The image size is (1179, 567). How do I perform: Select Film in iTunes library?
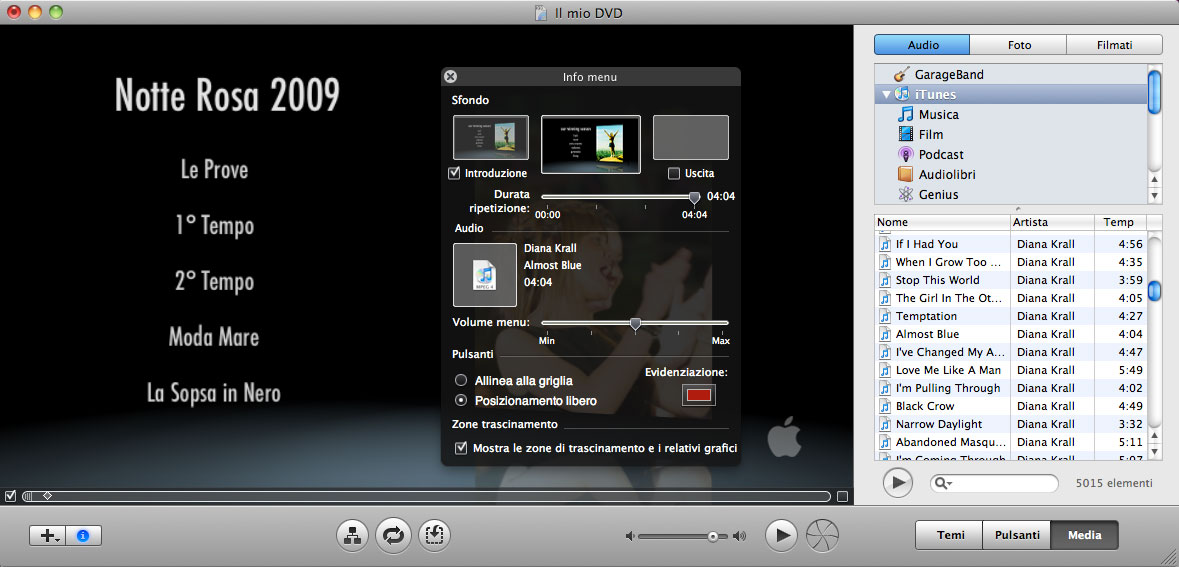pos(930,135)
